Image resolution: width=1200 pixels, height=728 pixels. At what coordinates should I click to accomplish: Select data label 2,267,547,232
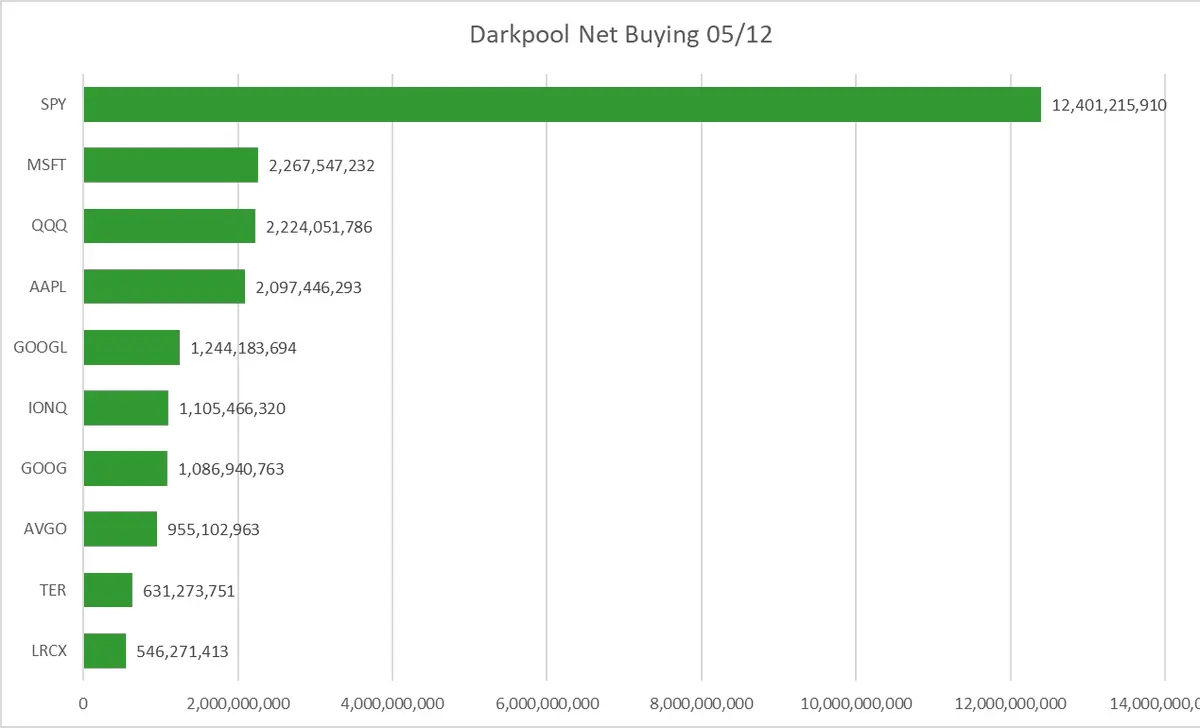pyautogui.click(x=321, y=166)
